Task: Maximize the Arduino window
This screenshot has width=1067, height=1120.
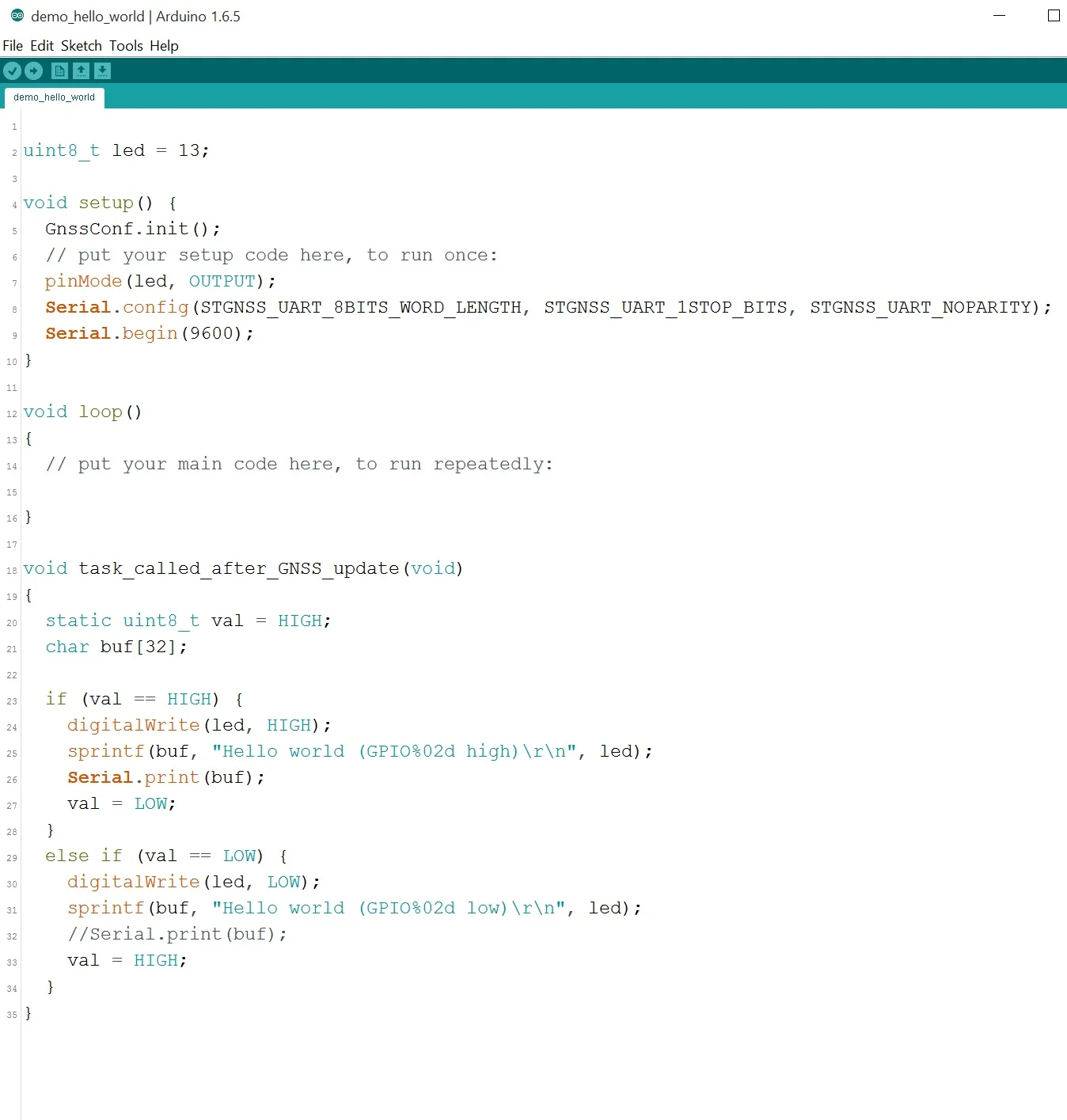Action: coord(1054,16)
